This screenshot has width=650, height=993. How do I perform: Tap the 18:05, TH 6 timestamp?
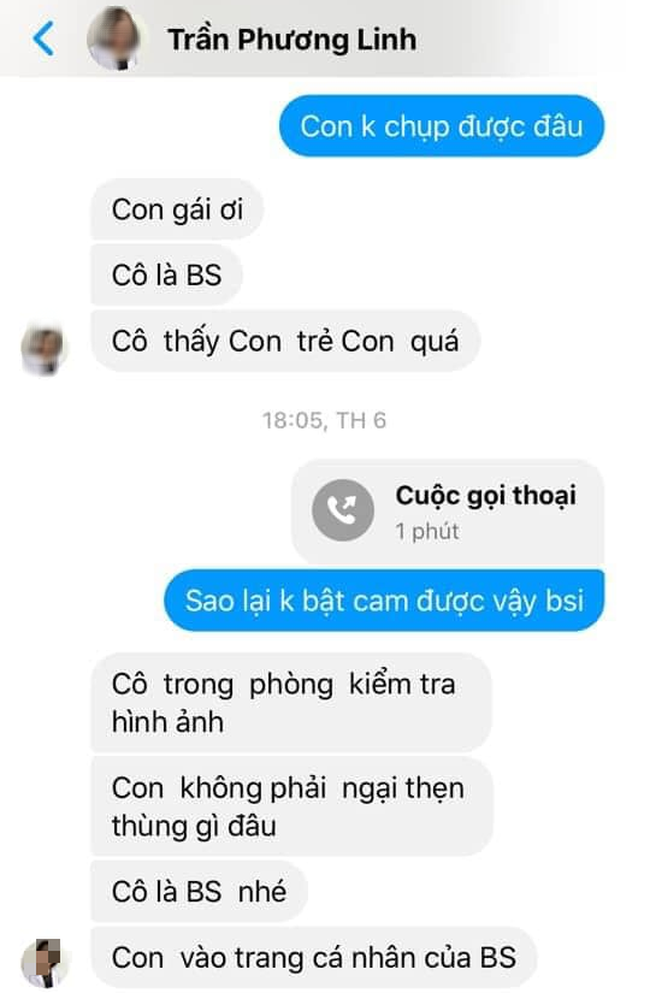coord(324,421)
